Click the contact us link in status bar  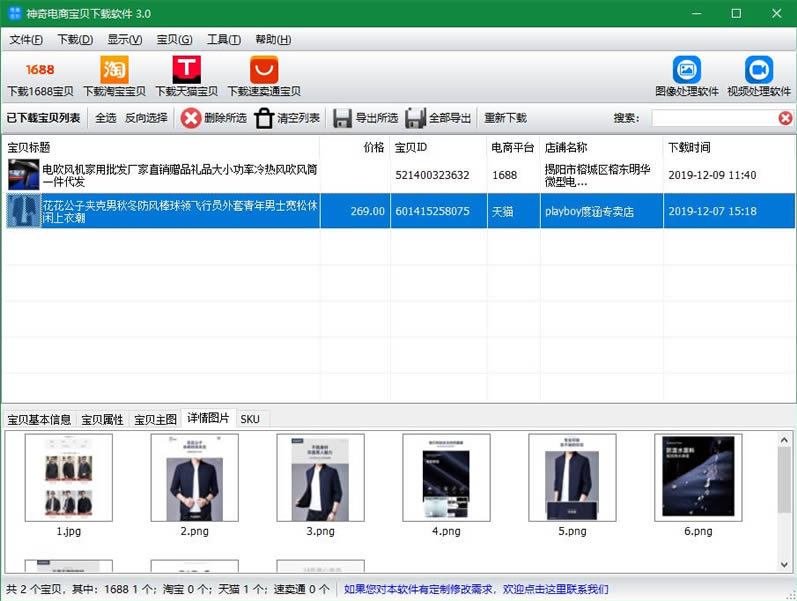(x=475, y=589)
